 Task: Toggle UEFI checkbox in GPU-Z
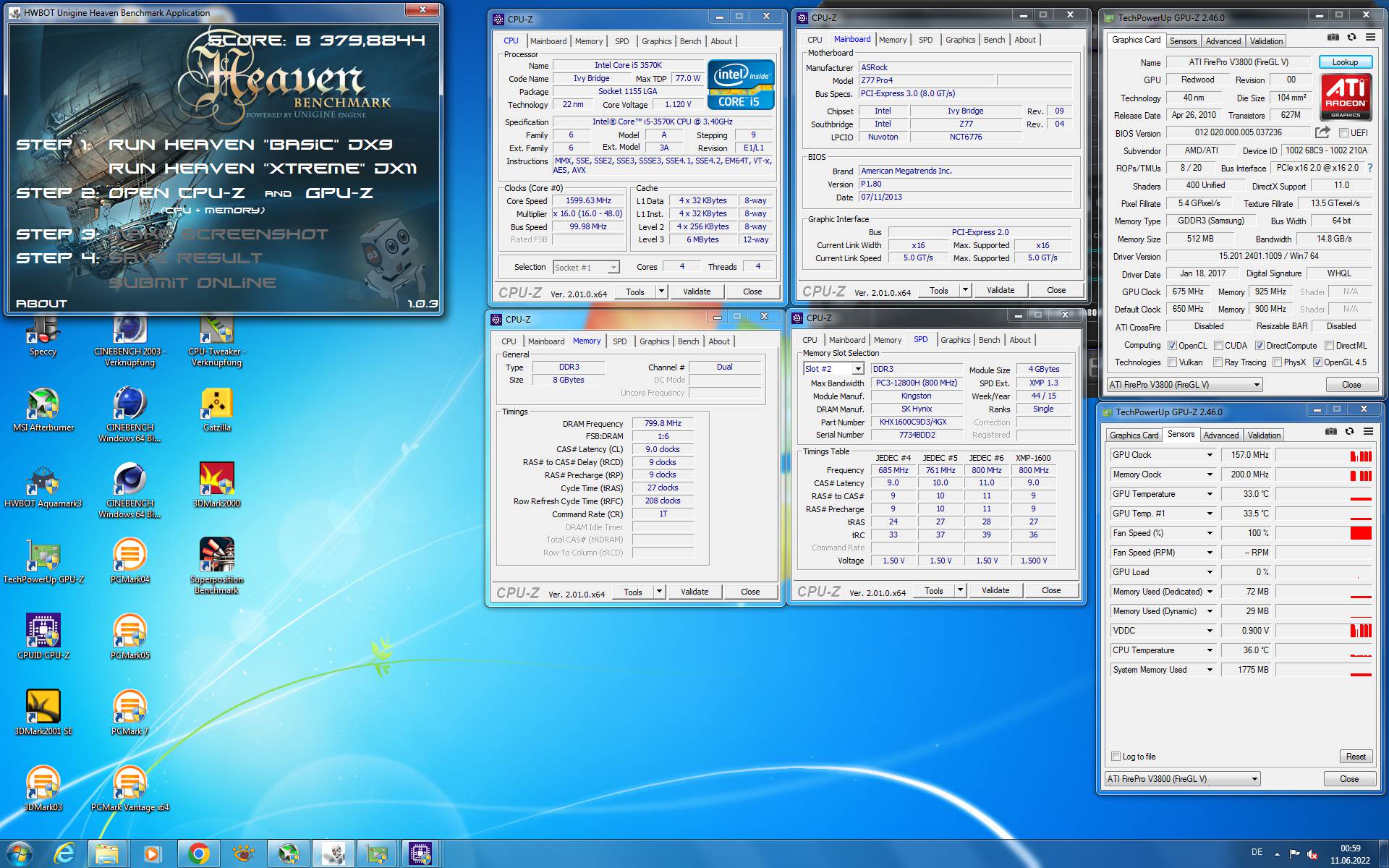pos(1343,133)
